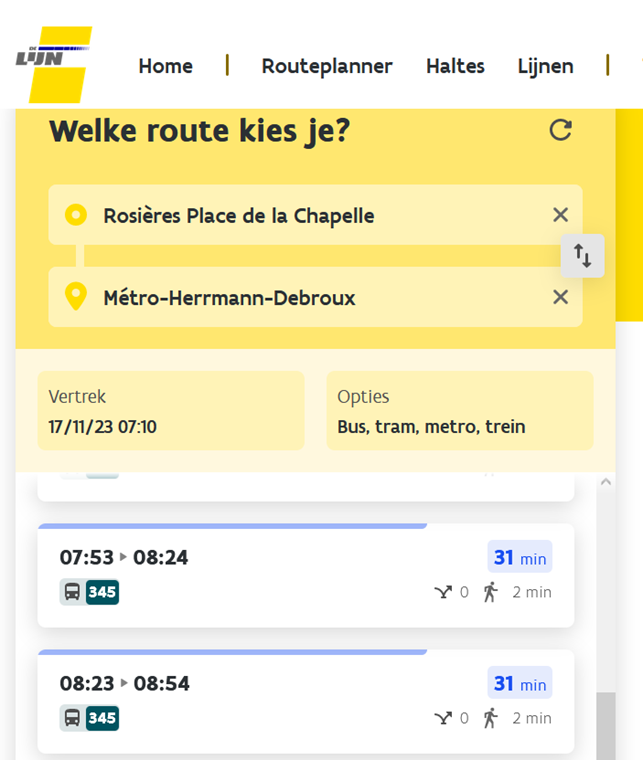Open the Vertrek departure time selector

click(x=171, y=411)
